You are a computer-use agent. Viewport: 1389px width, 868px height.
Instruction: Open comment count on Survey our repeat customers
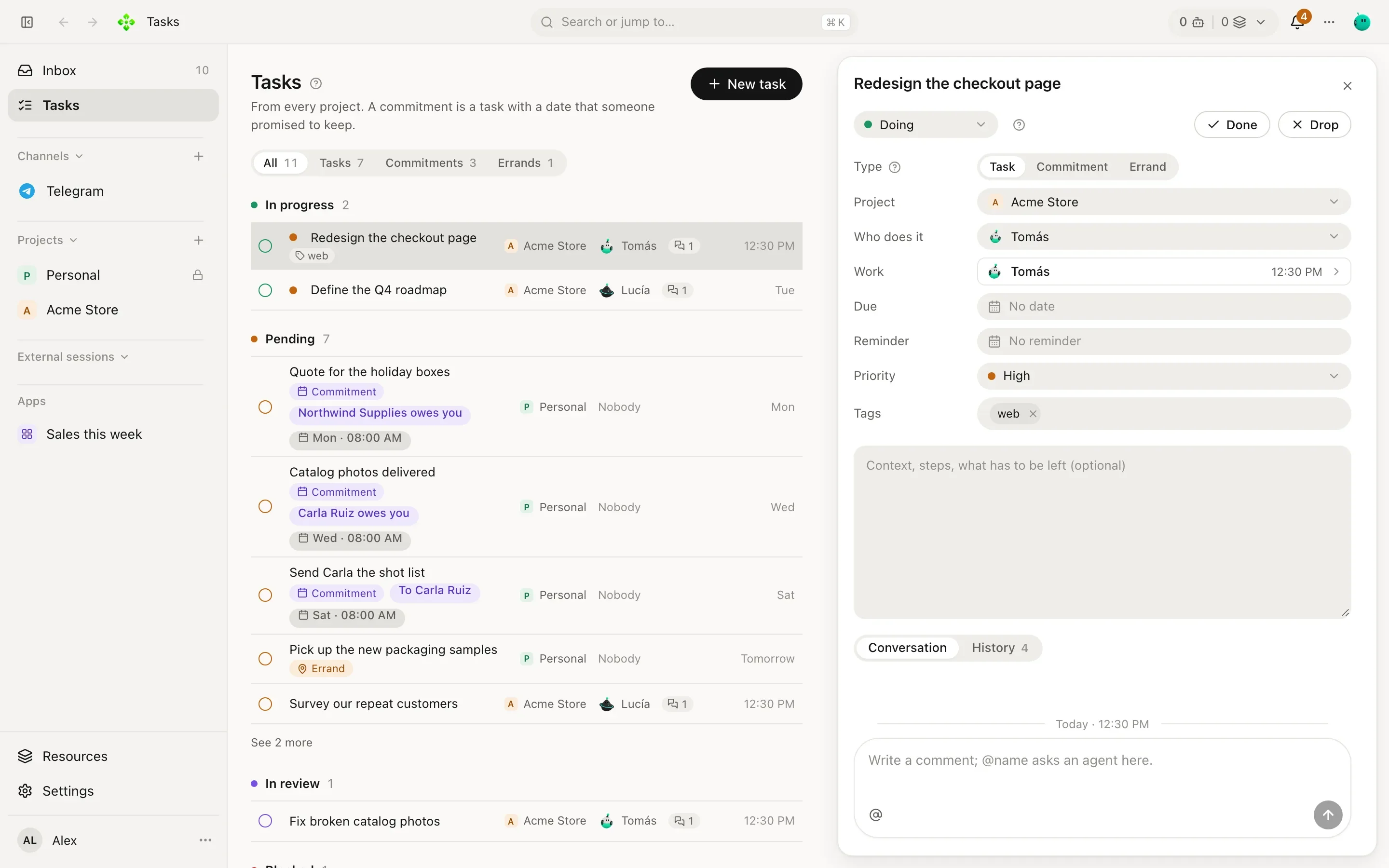pos(677,704)
